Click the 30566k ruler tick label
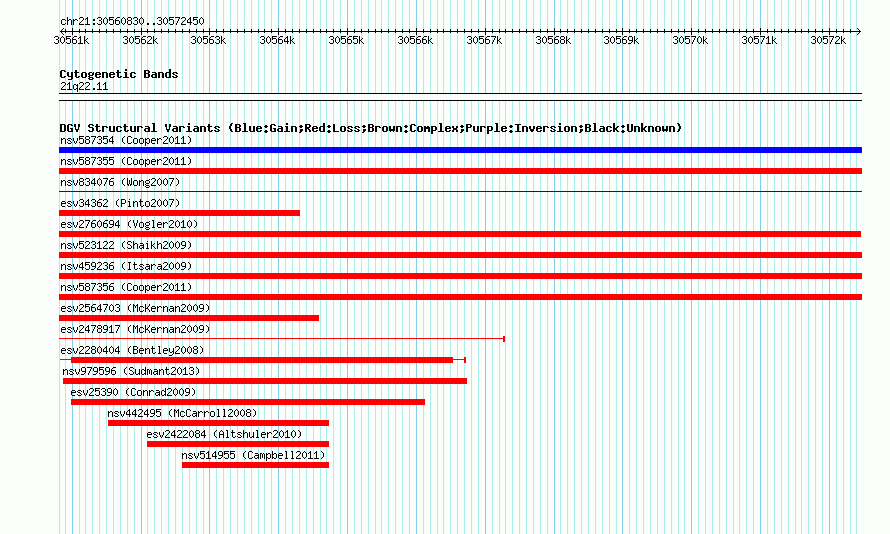 (x=415, y=40)
